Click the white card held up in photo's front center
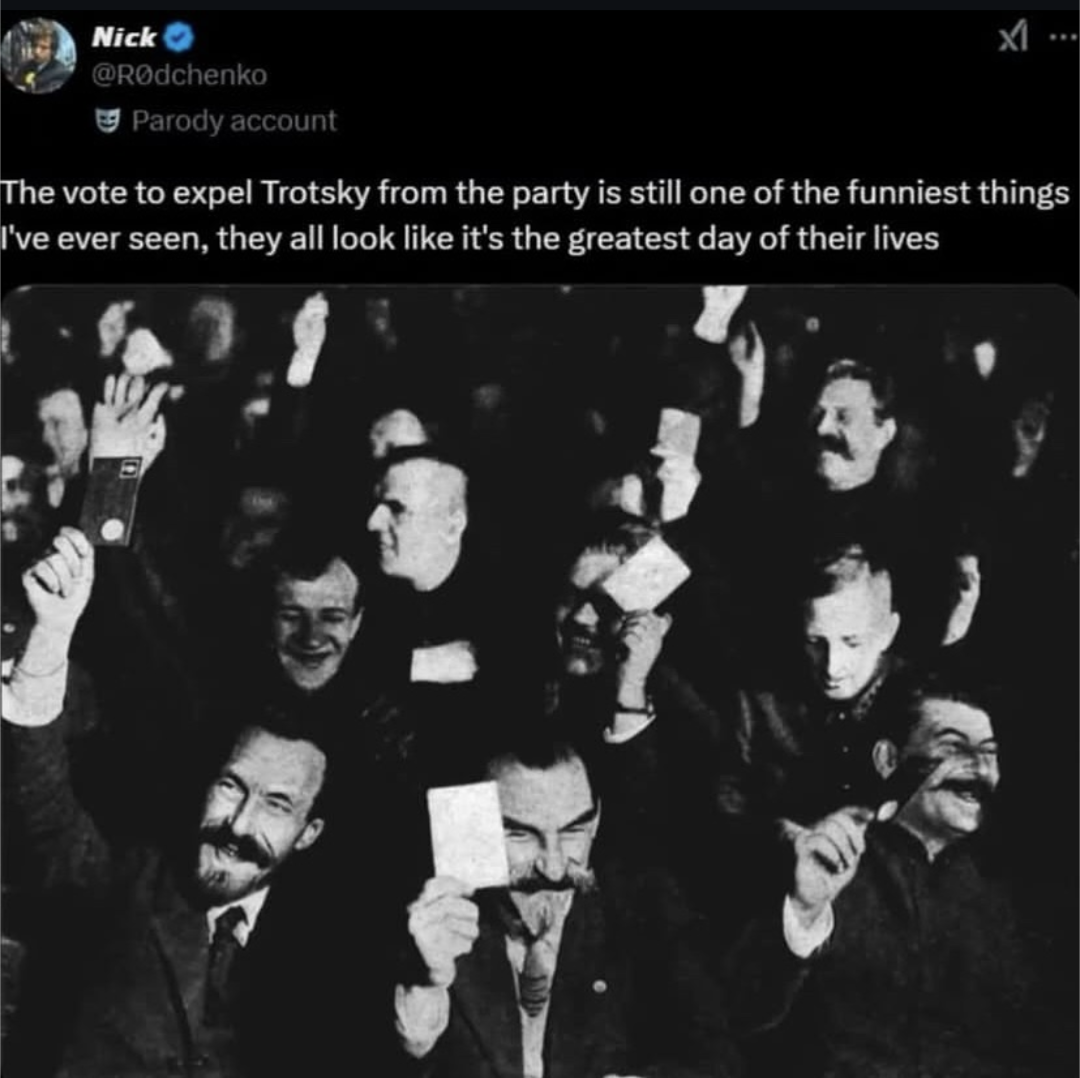Viewport: 1080px width, 1078px height. click(x=468, y=832)
